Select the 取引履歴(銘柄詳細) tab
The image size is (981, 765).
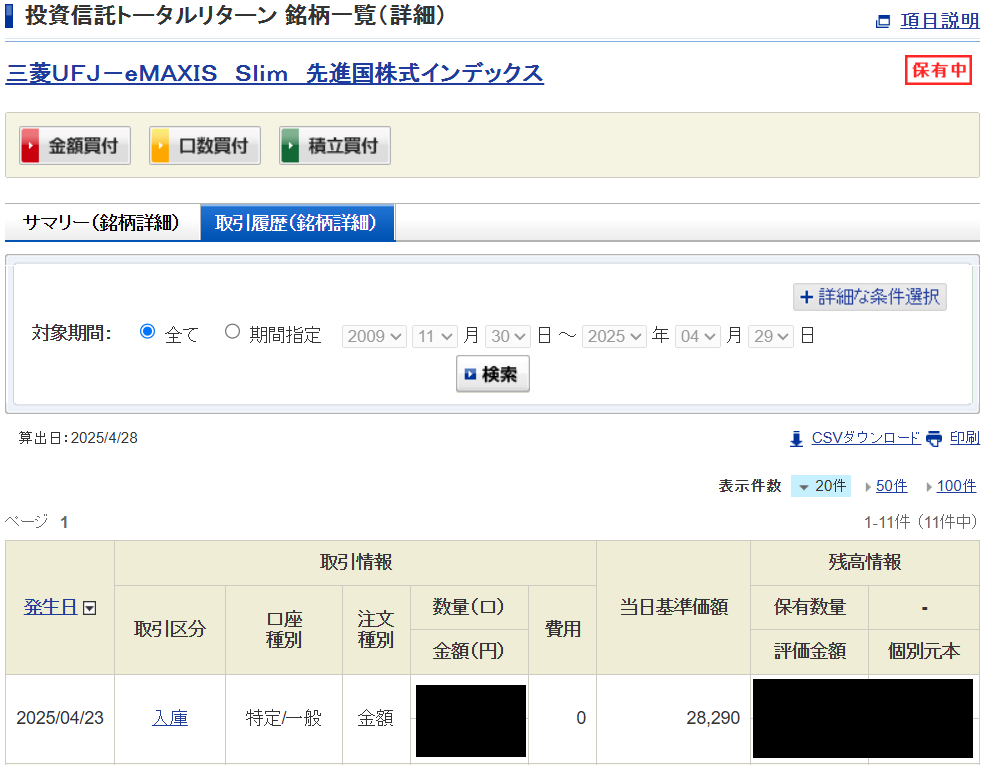[297, 222]
